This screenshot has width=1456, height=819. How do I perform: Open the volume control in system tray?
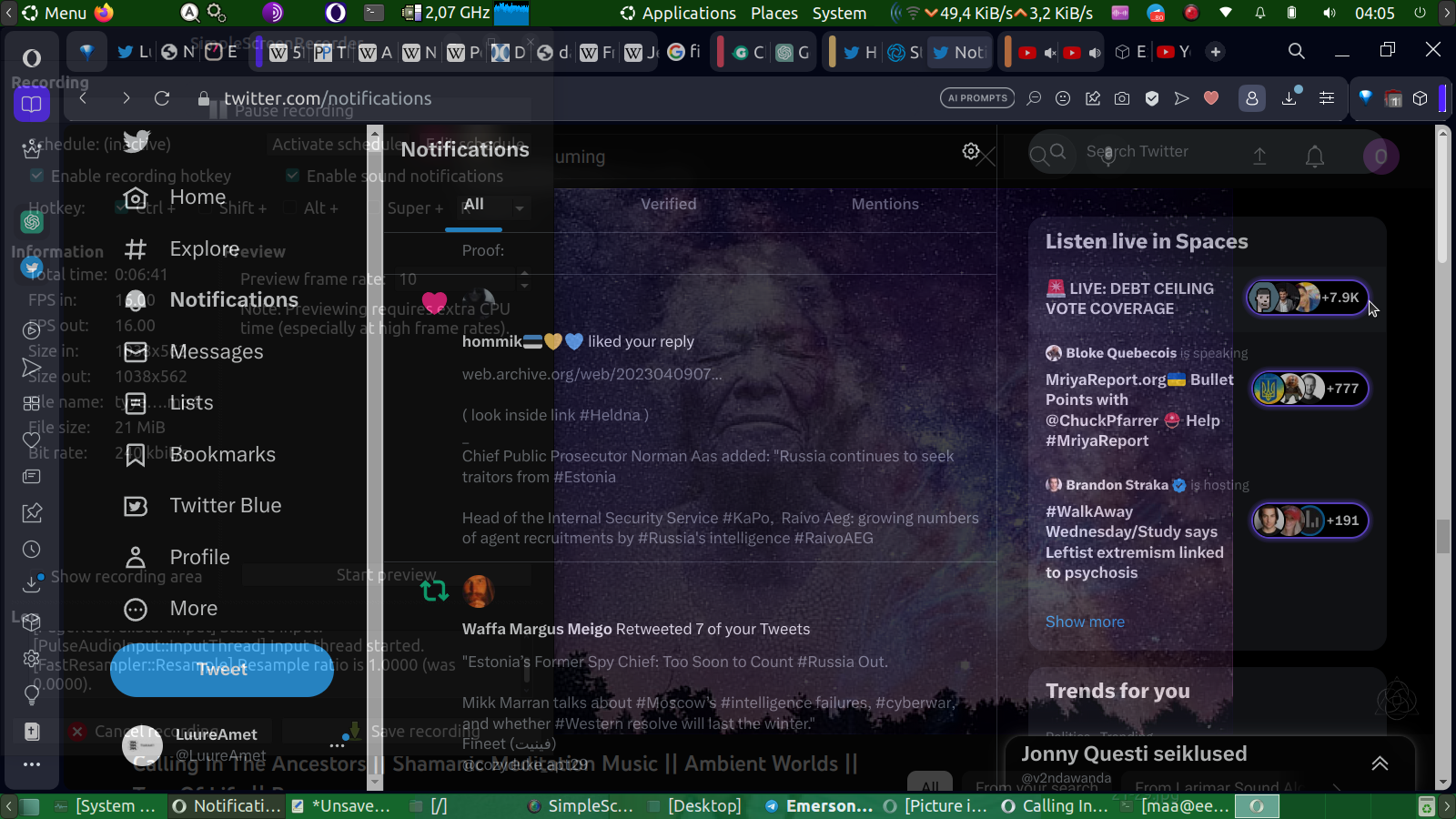(1330, 13)
